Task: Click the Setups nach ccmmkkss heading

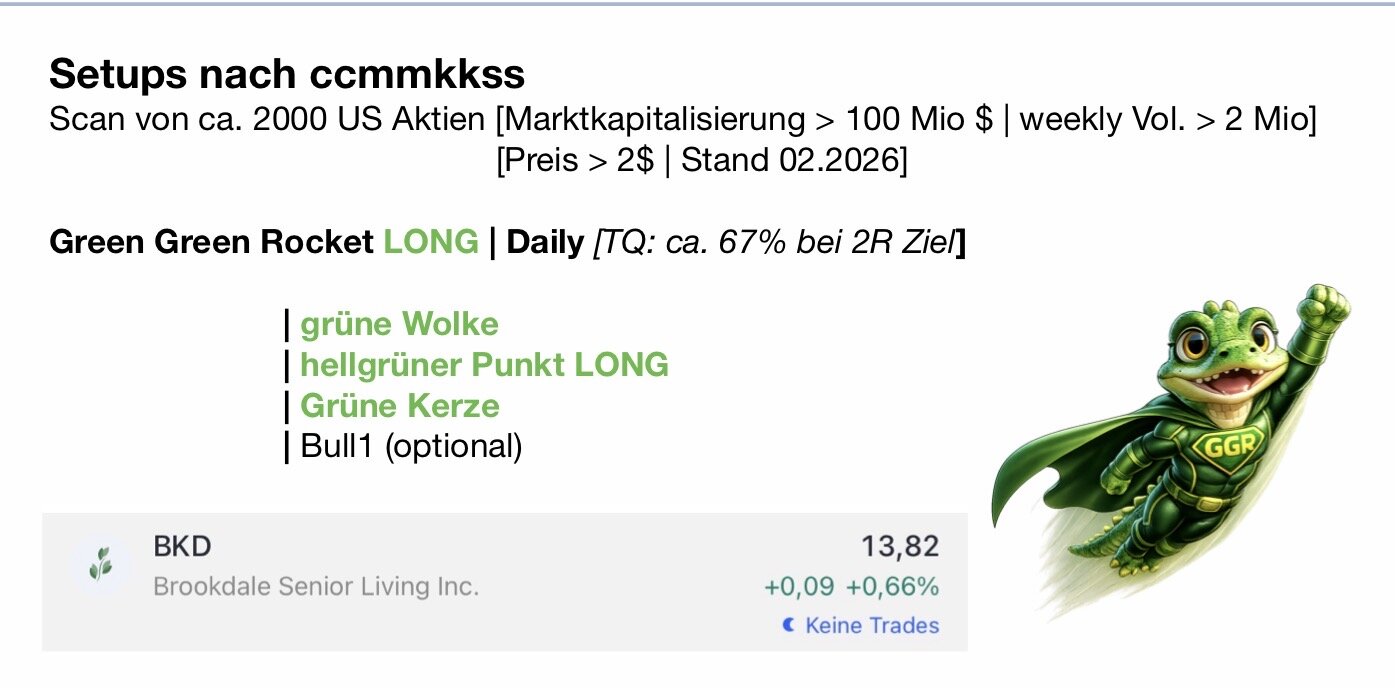Action: coord(287,73)
